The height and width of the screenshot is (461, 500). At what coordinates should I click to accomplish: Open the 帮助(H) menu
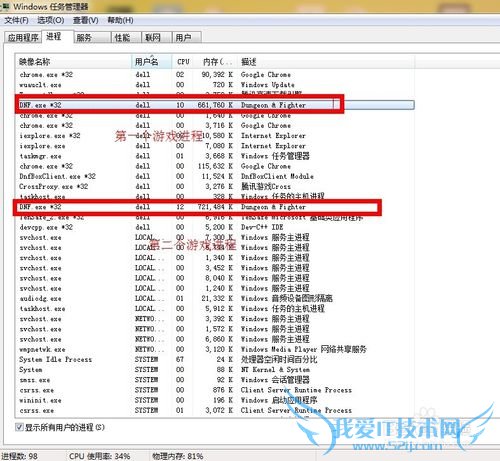pyautogui.click(x=120, y=20)
